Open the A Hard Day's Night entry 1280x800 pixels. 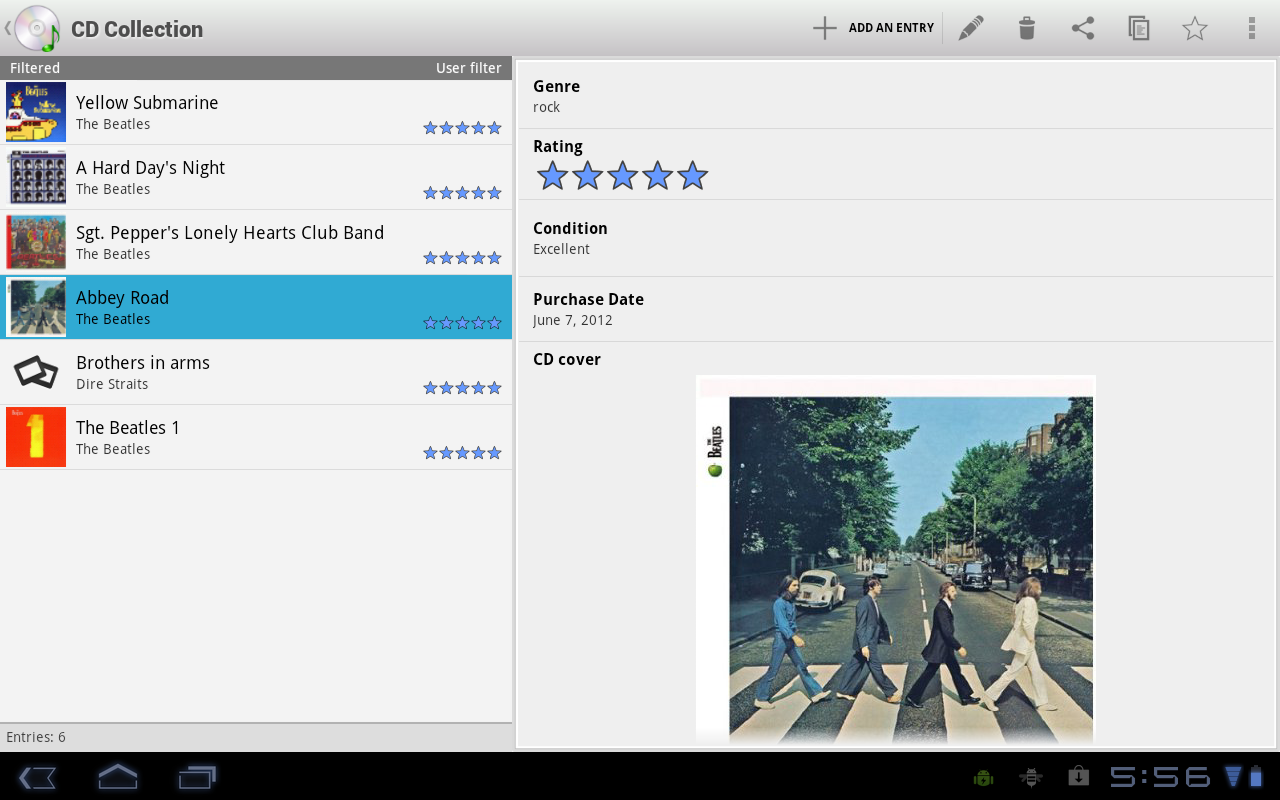click(x=256, y=177)
